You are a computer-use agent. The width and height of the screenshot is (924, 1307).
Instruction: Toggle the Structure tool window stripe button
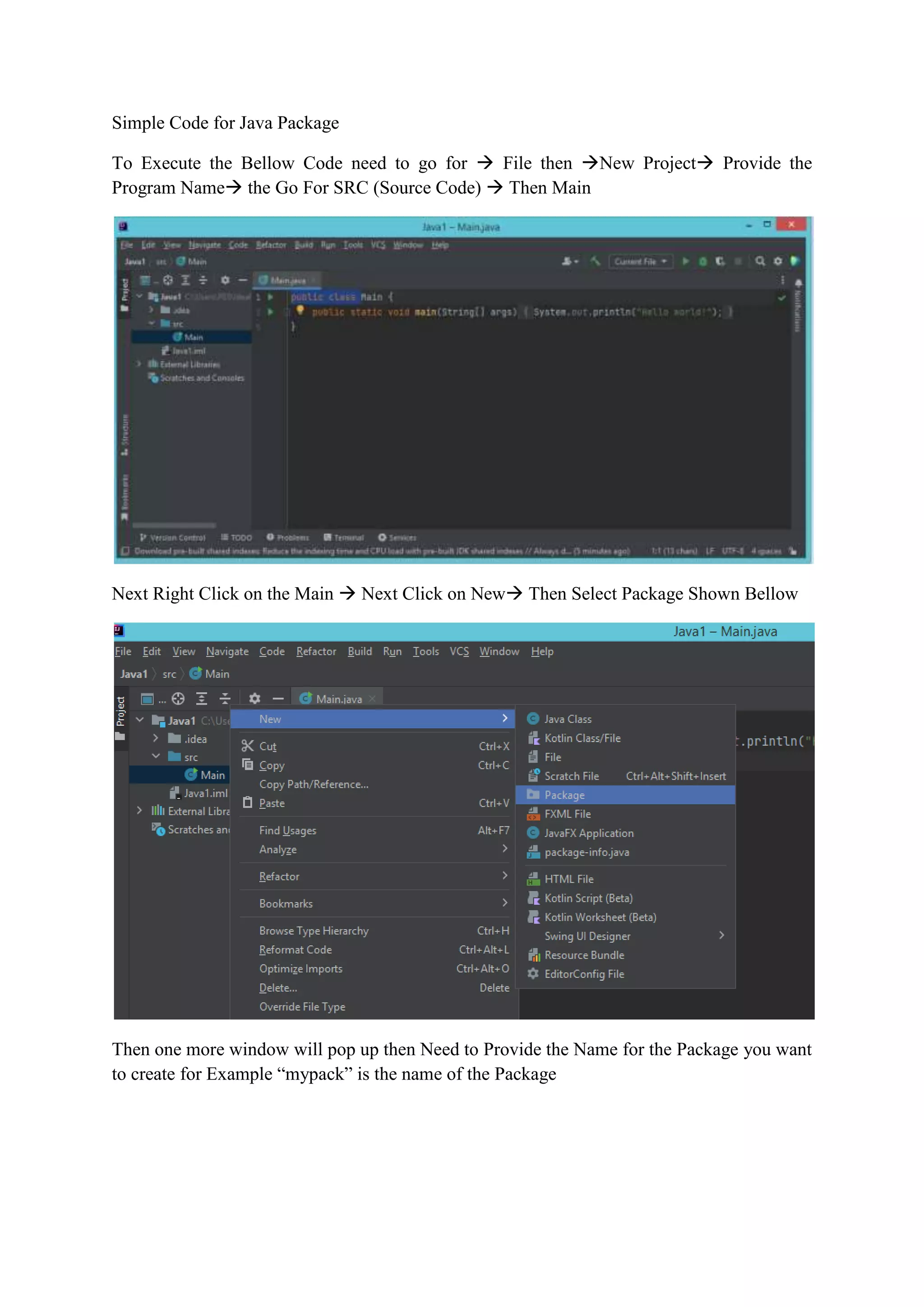(125, 436)
